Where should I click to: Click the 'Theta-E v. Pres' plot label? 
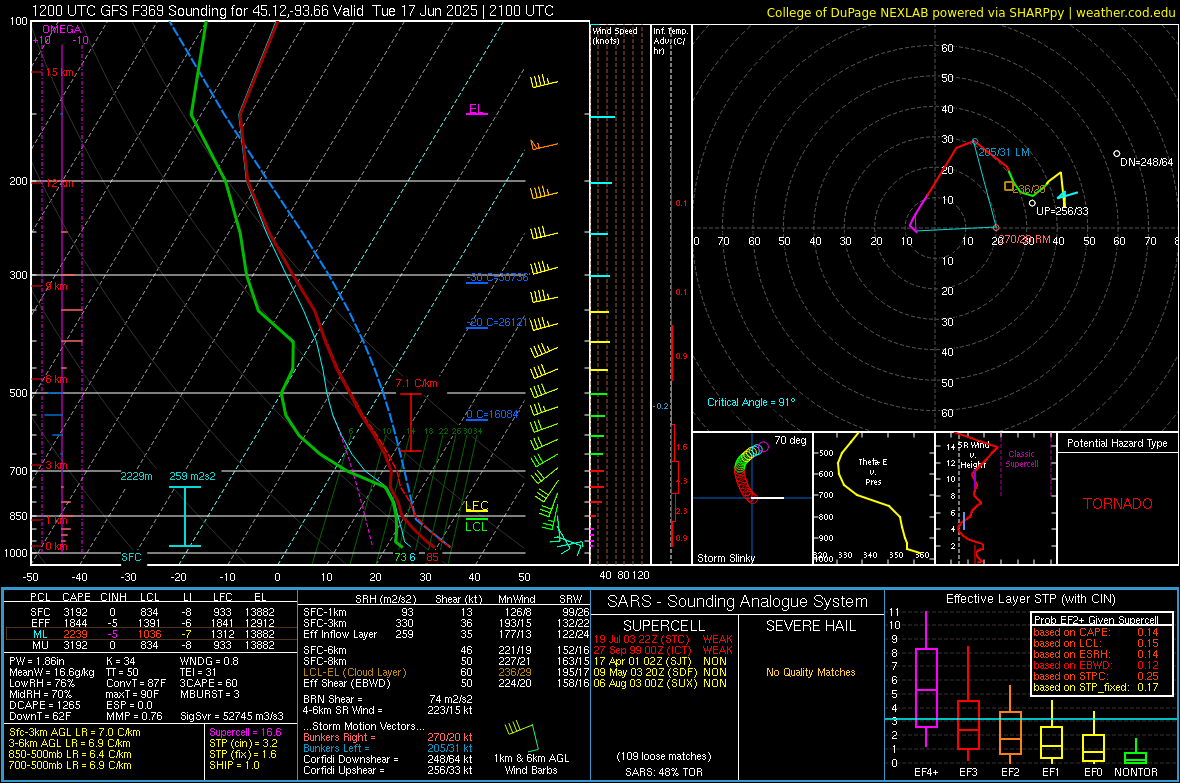tap(873, 471)
